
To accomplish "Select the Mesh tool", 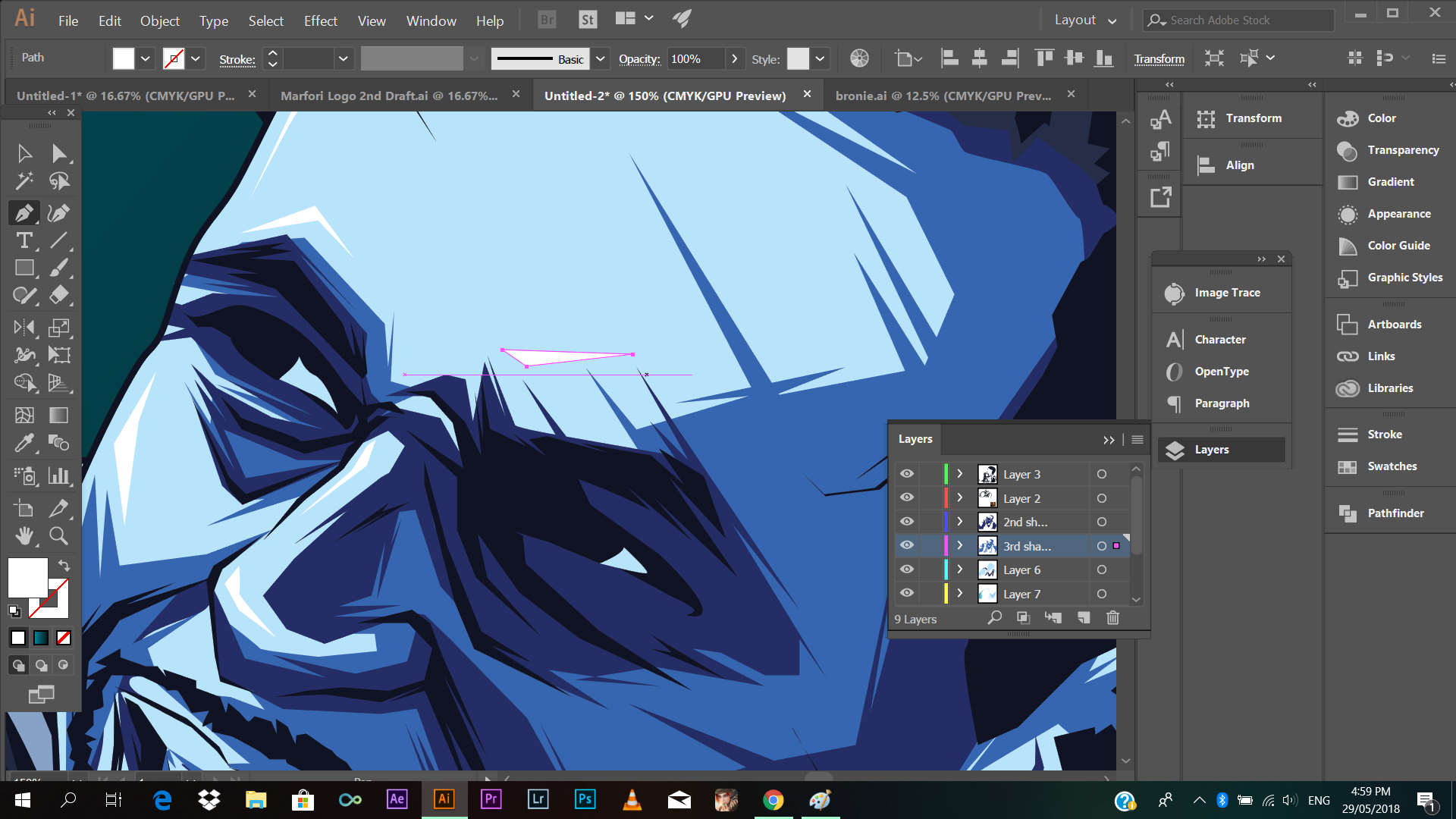I will click(x=24, y=415).
